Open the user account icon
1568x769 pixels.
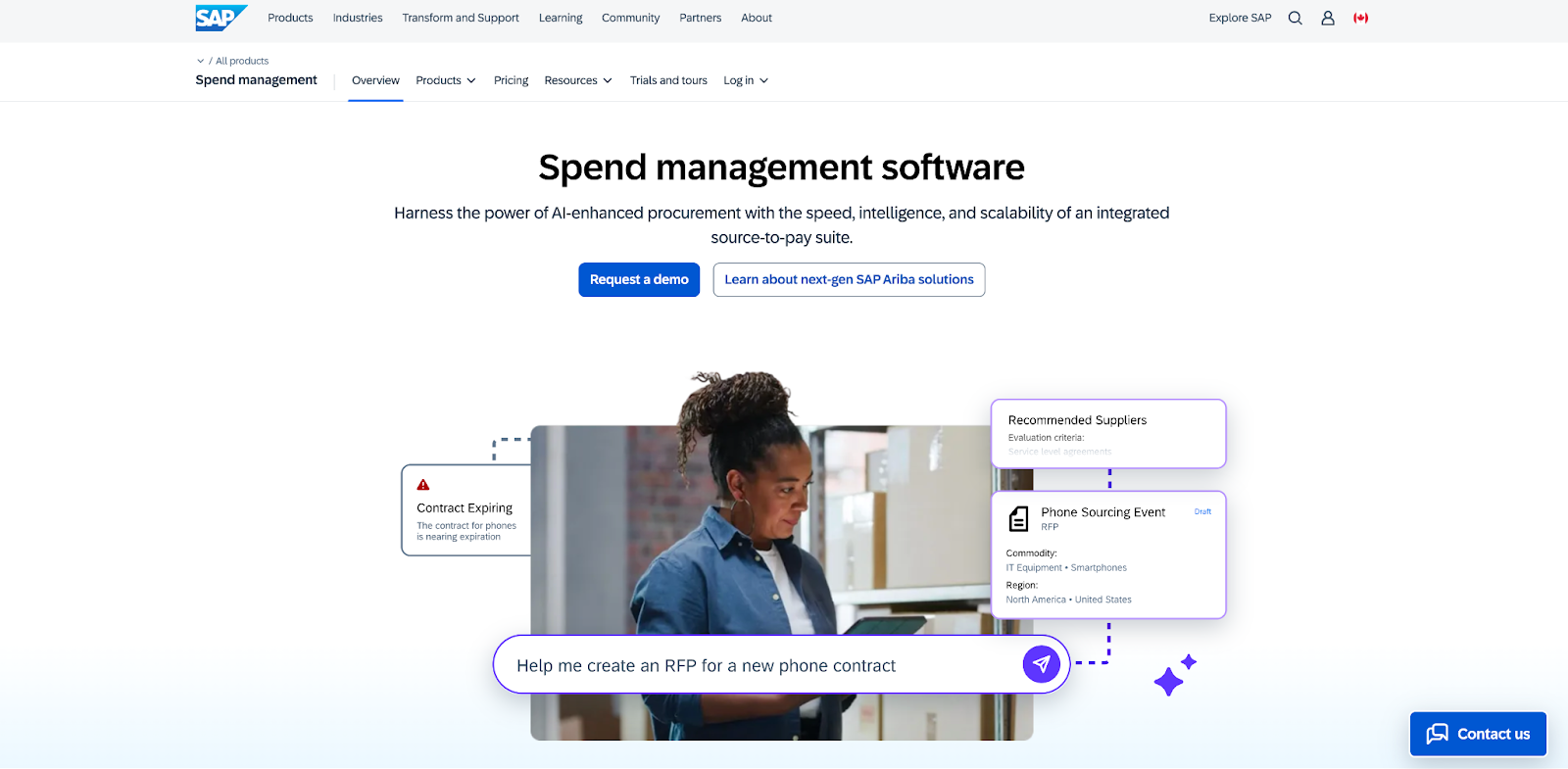point(1328,18)
